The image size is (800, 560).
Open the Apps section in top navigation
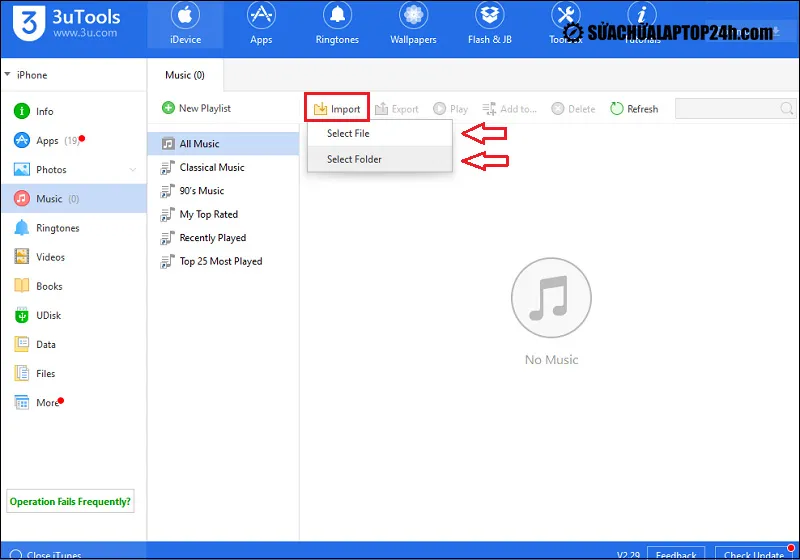[261, 25]
